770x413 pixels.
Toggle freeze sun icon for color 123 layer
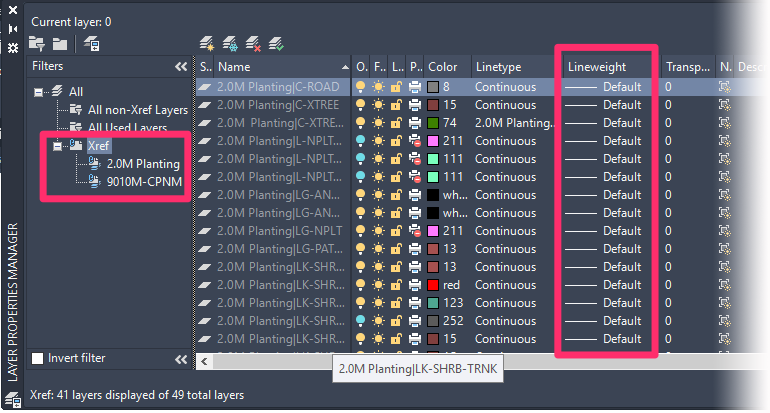(378, 303)
